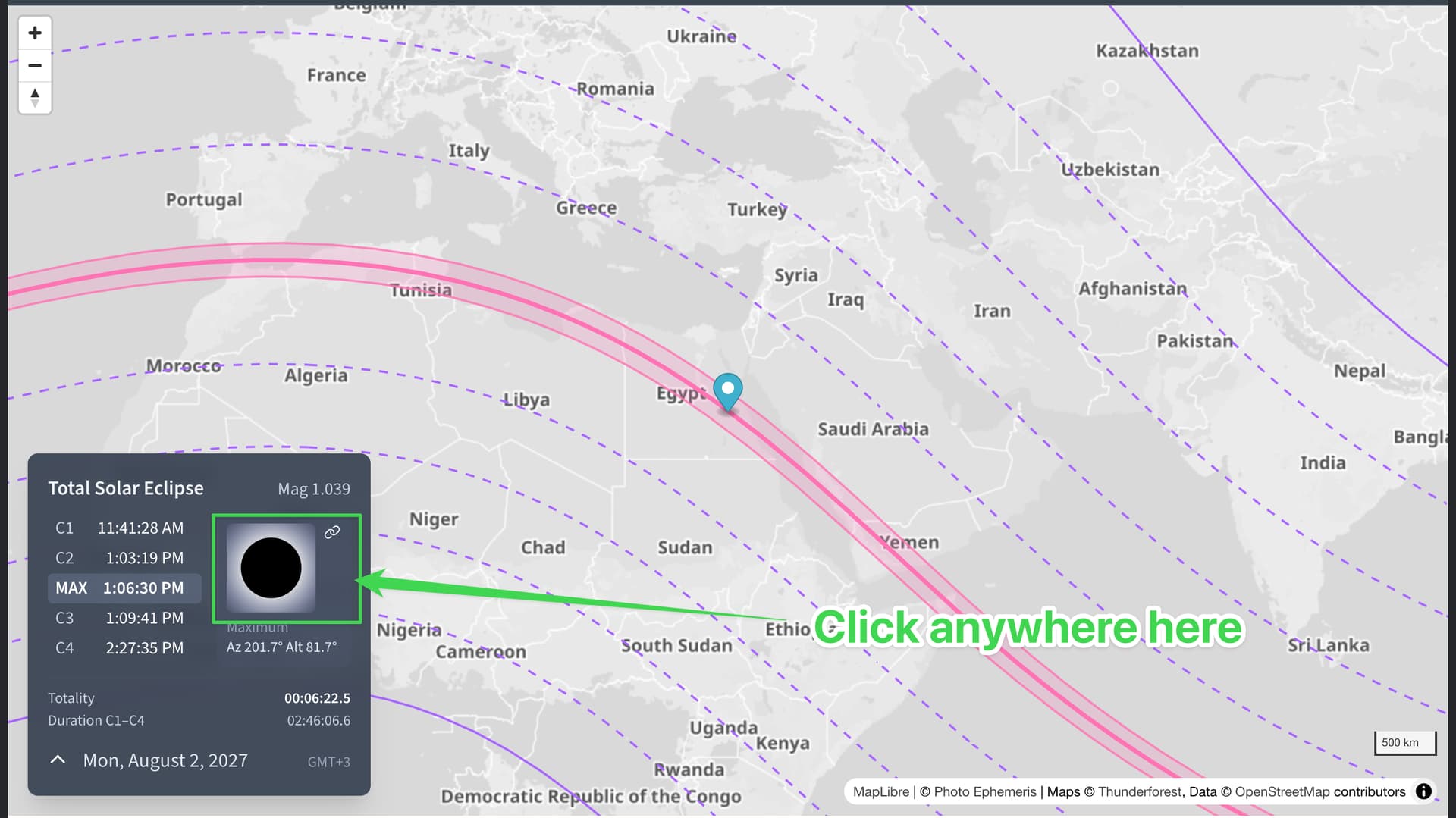This screenshot has width=1456, height=818.
Task: Click the Mon, August 2, 2027 date
Action: pyautogui.click(x=165, y=760)
